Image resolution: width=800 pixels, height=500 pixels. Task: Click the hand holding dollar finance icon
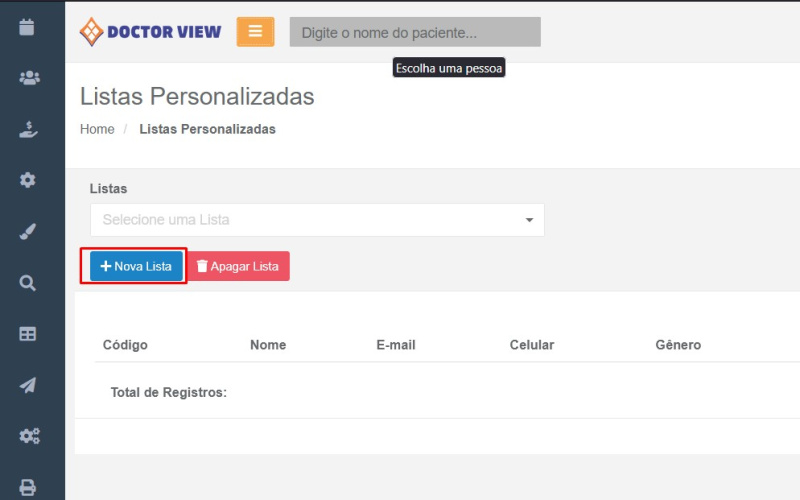[x=28, y=128]
